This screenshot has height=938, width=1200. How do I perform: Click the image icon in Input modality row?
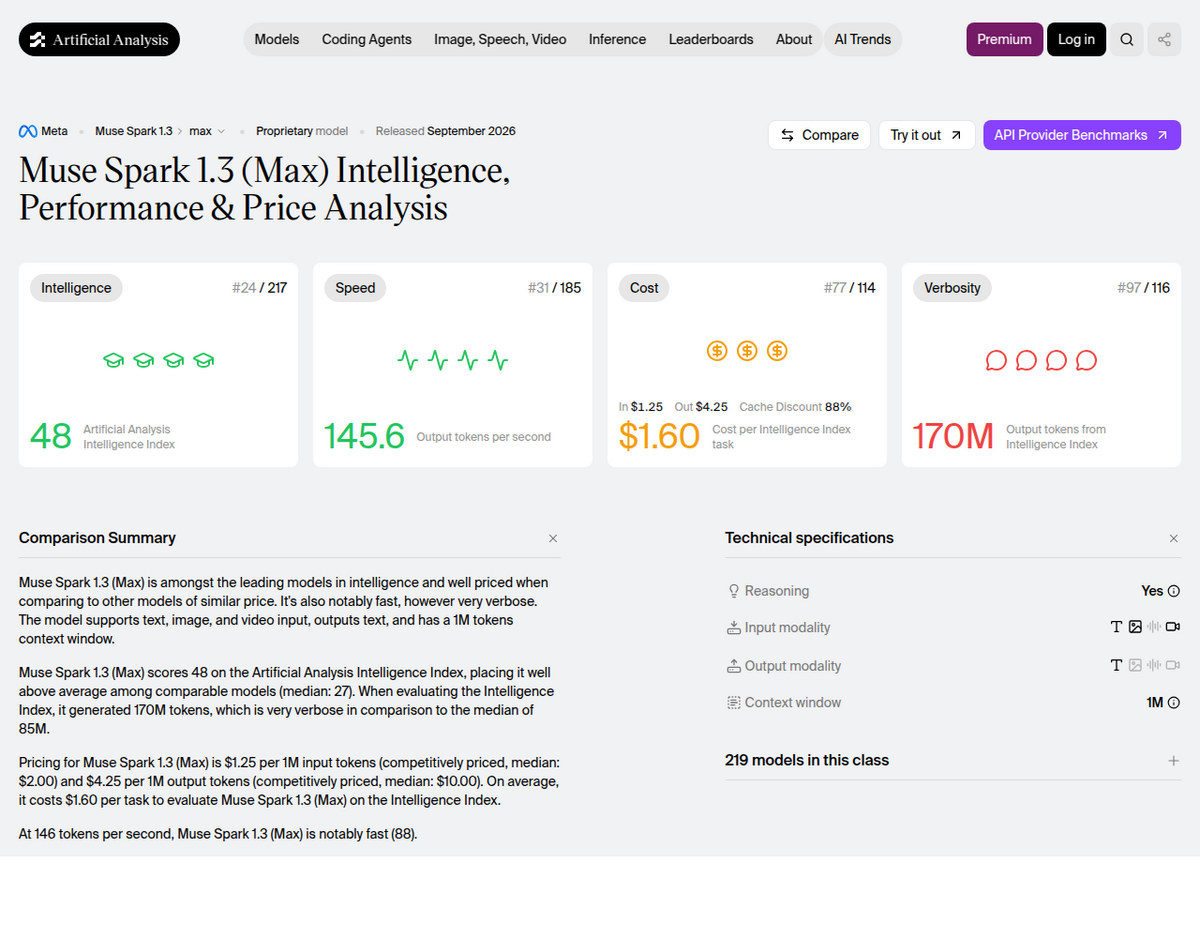pos(1135,627)
